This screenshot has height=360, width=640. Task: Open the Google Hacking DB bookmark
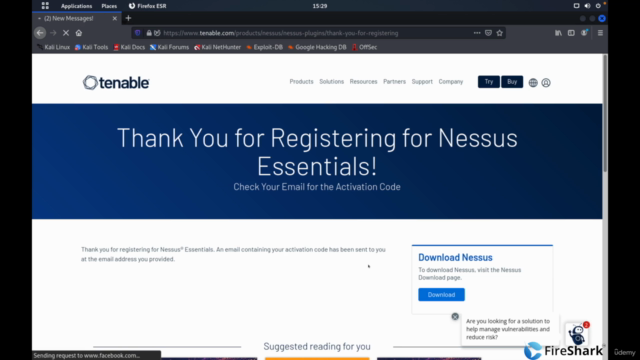317,47
